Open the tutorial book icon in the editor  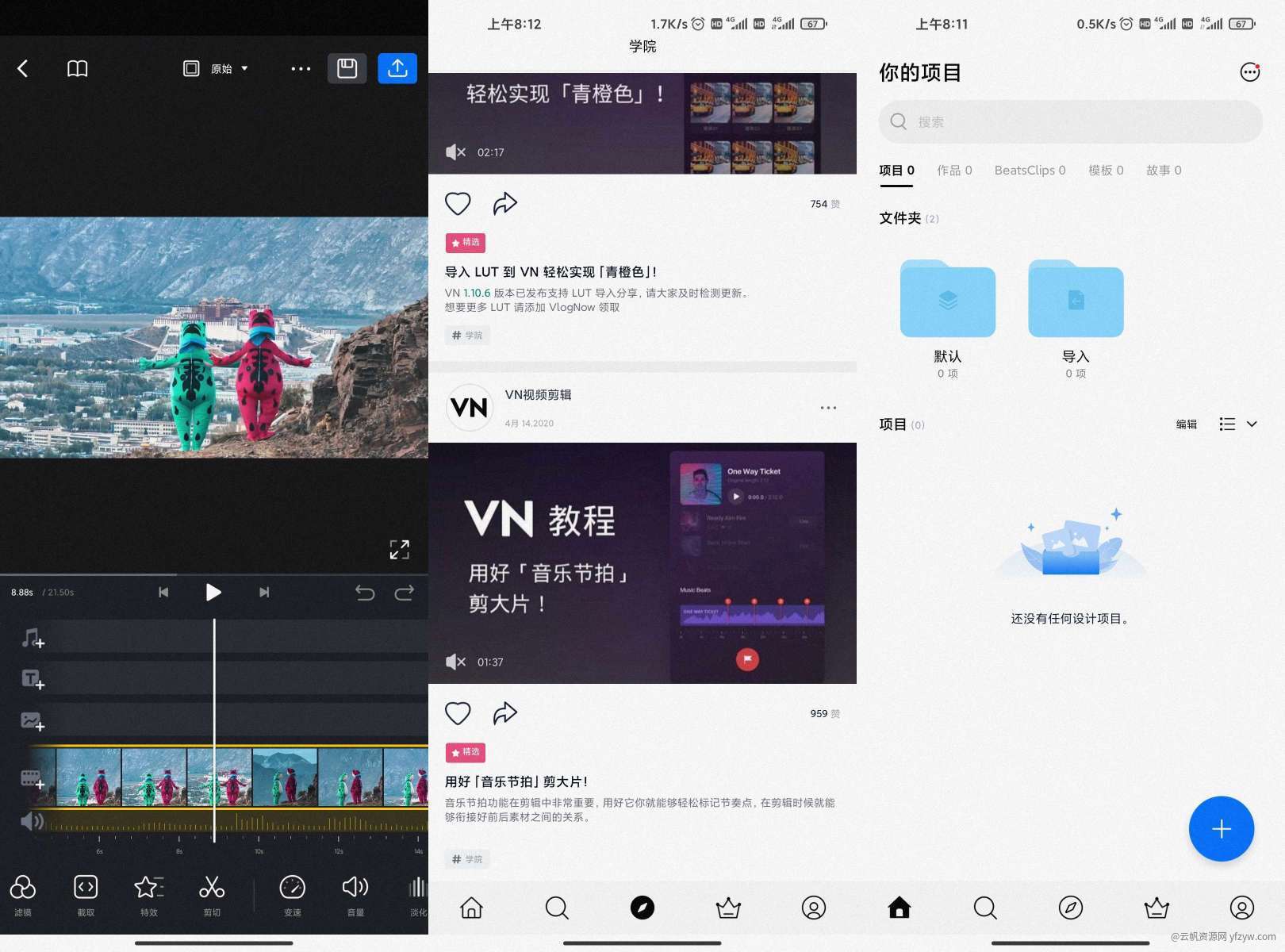[x=77, y=69]
